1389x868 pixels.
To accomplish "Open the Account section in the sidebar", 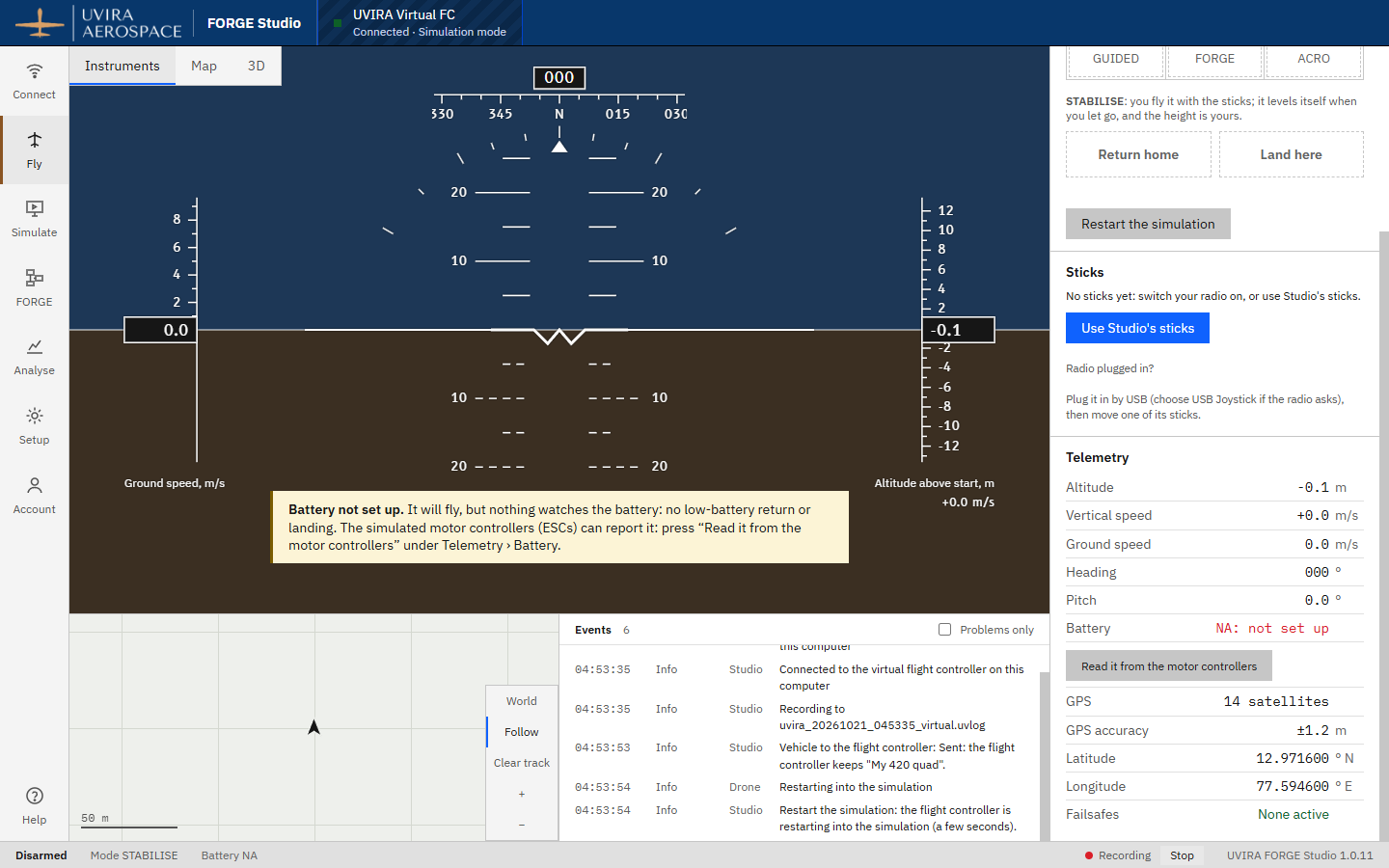I will pos(35,496).
